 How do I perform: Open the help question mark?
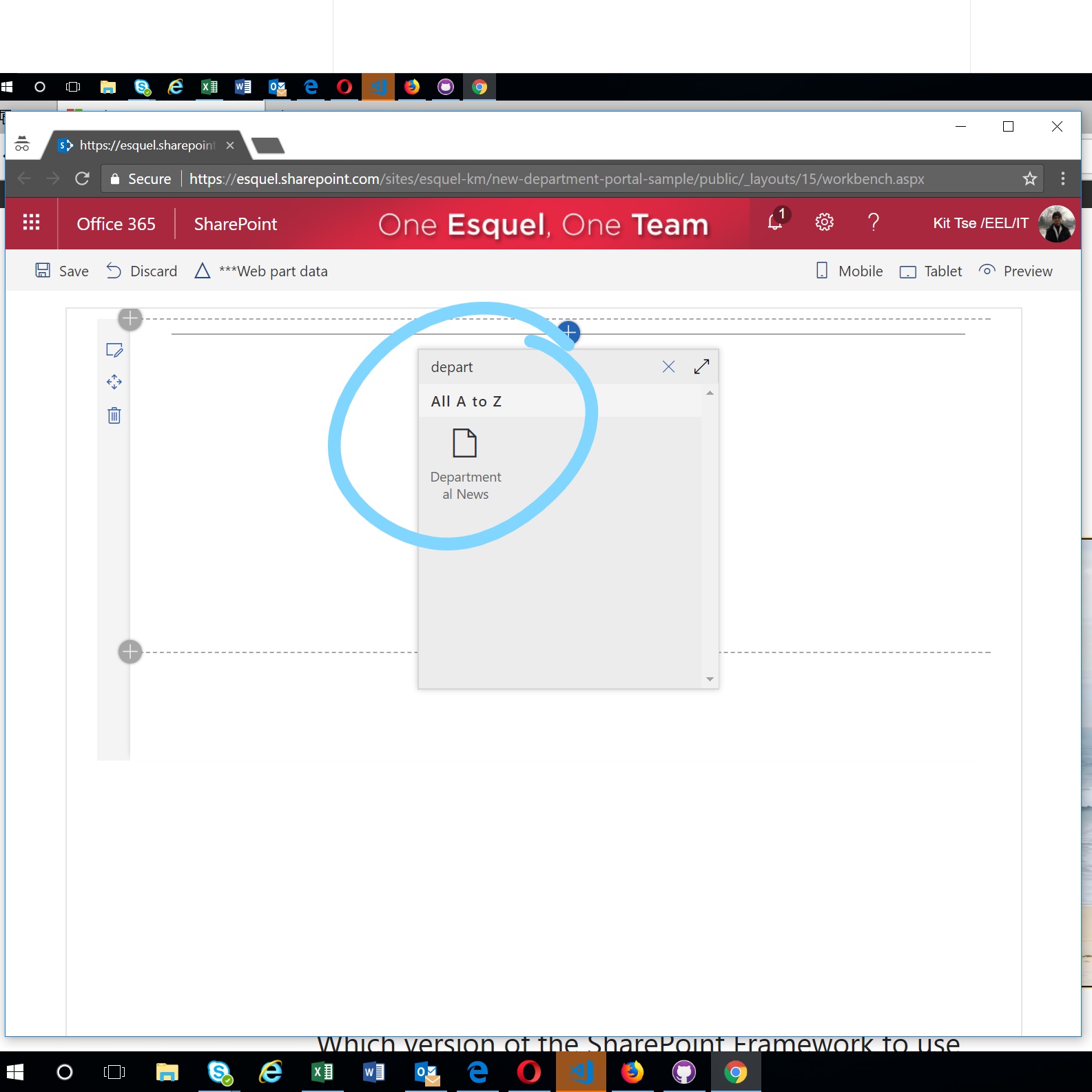click(x=873, y=222)
